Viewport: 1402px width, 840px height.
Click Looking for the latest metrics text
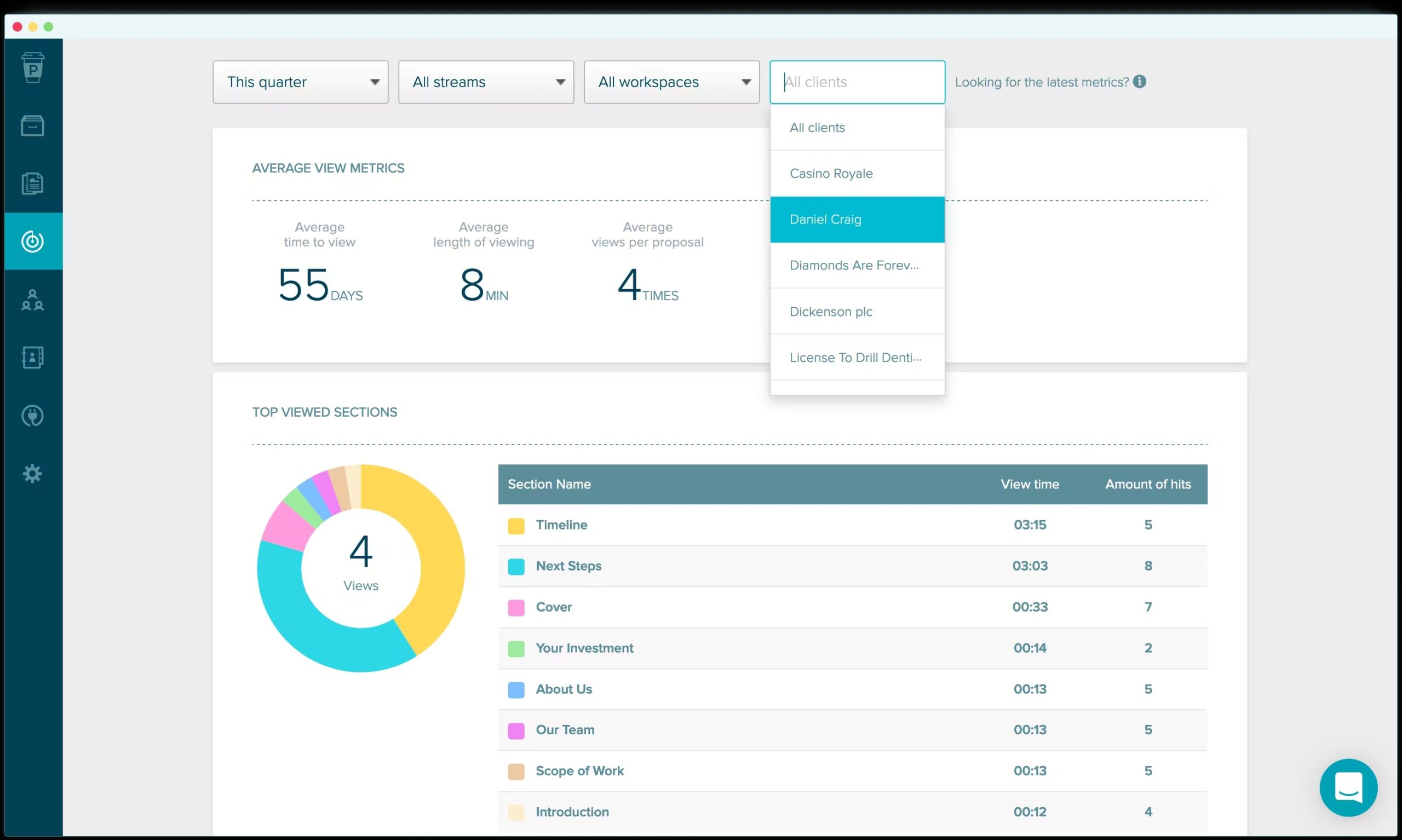pos(1042,82)
